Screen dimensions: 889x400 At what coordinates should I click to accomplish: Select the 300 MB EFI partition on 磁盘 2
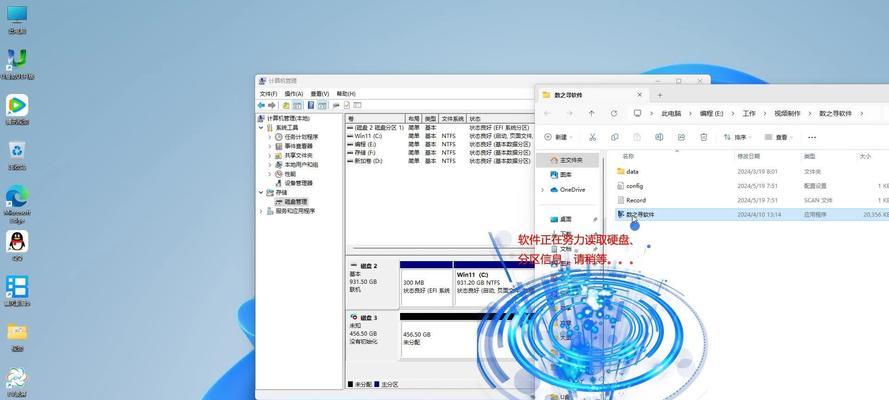[426, 286]
